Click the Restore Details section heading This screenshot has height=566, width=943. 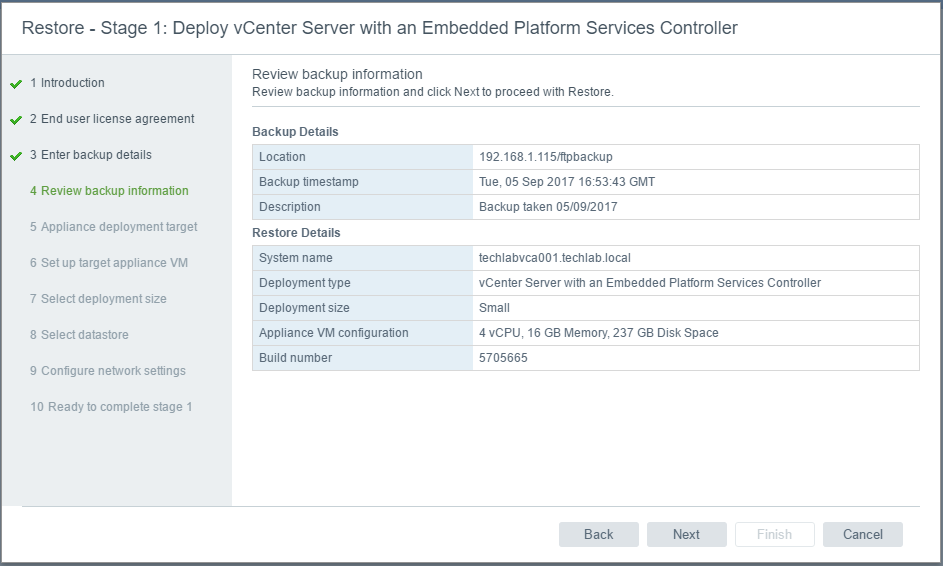click(296, 233)
